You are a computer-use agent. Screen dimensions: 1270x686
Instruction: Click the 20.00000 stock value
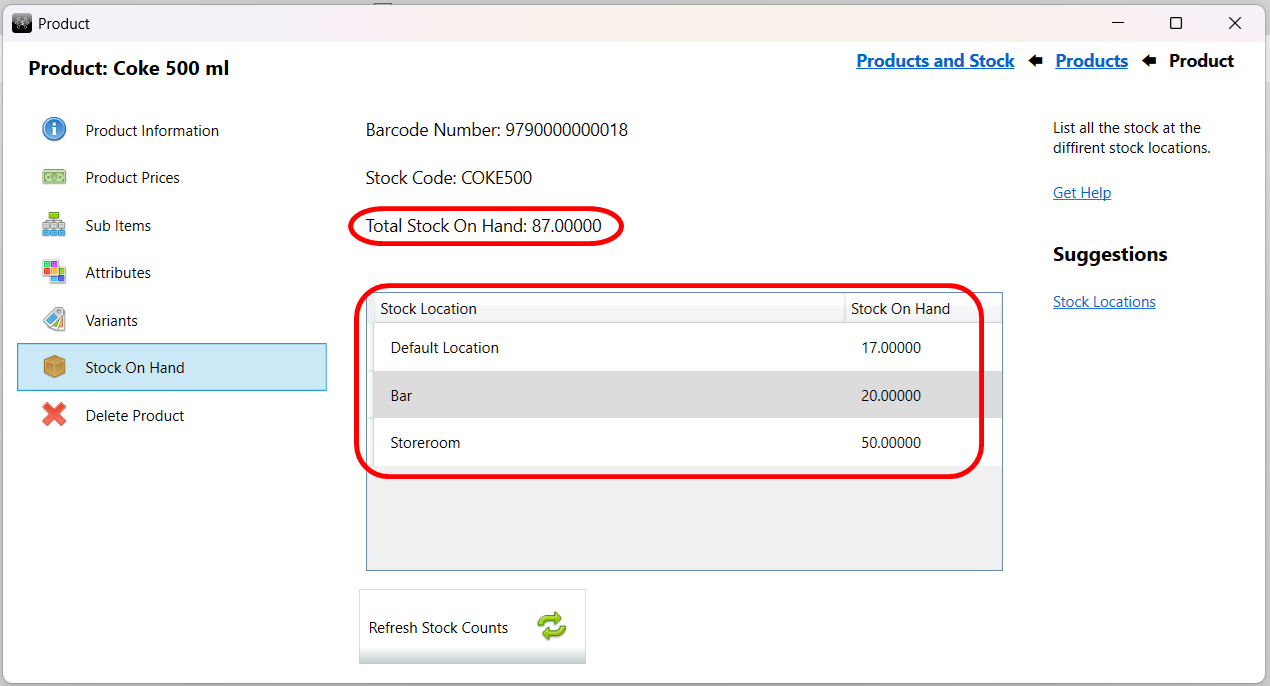[x=891, y=395]
